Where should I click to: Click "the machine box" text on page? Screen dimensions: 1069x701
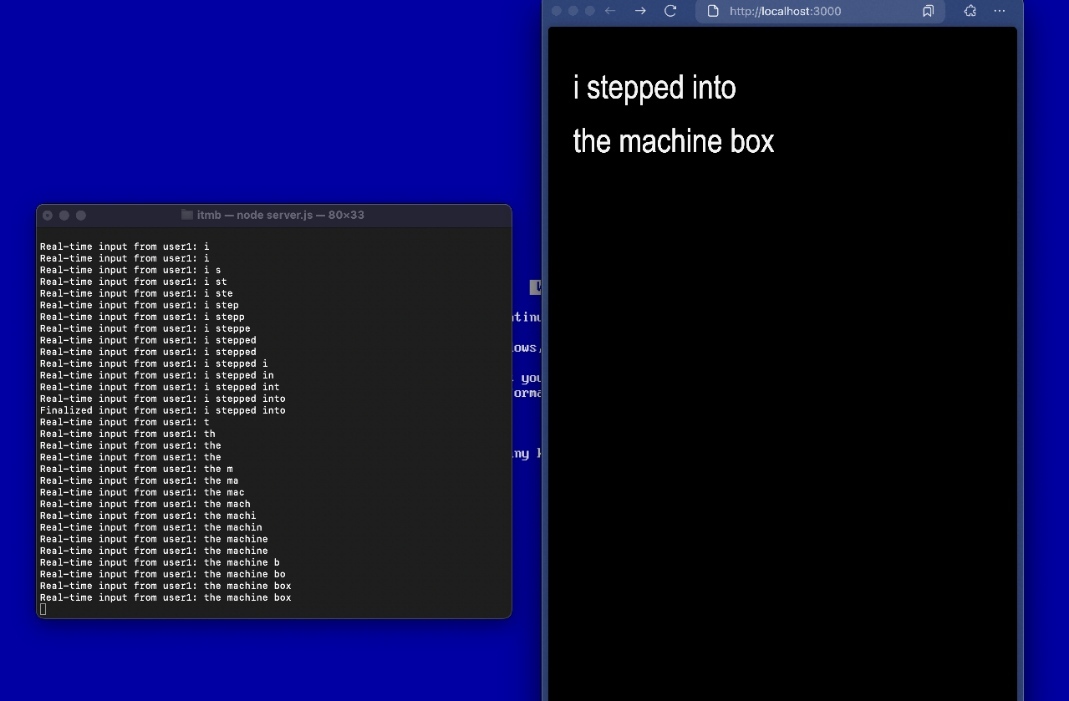pyautogui.click(x=673, y=142)
